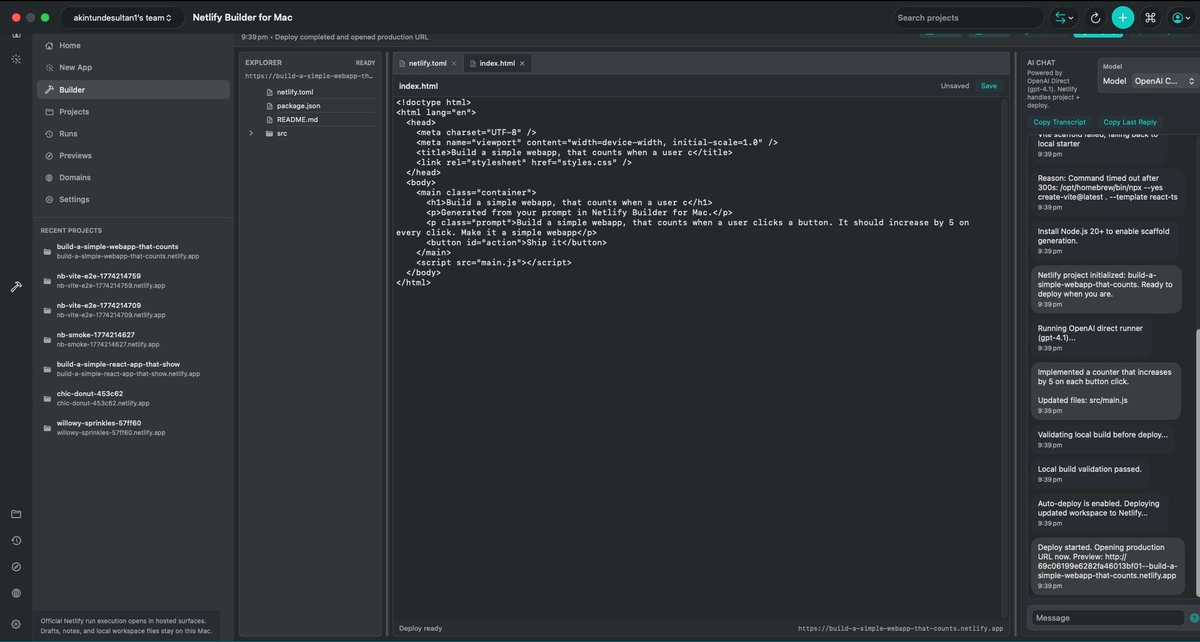Open the akintundesultan1's team selector

pos(122,17)
